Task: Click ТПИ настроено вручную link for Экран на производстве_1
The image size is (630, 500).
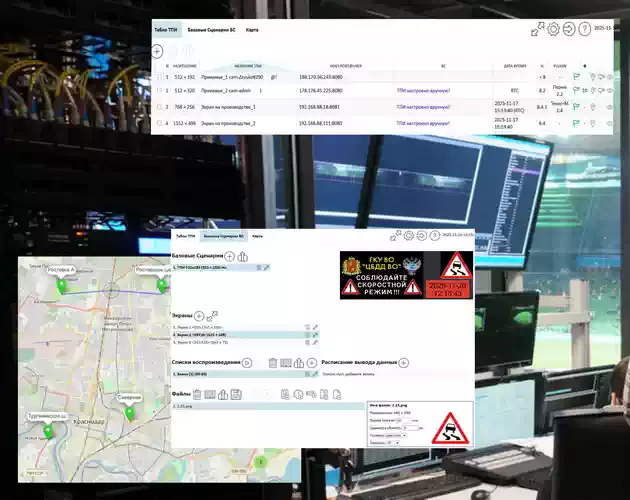Action: click(420, 106)
